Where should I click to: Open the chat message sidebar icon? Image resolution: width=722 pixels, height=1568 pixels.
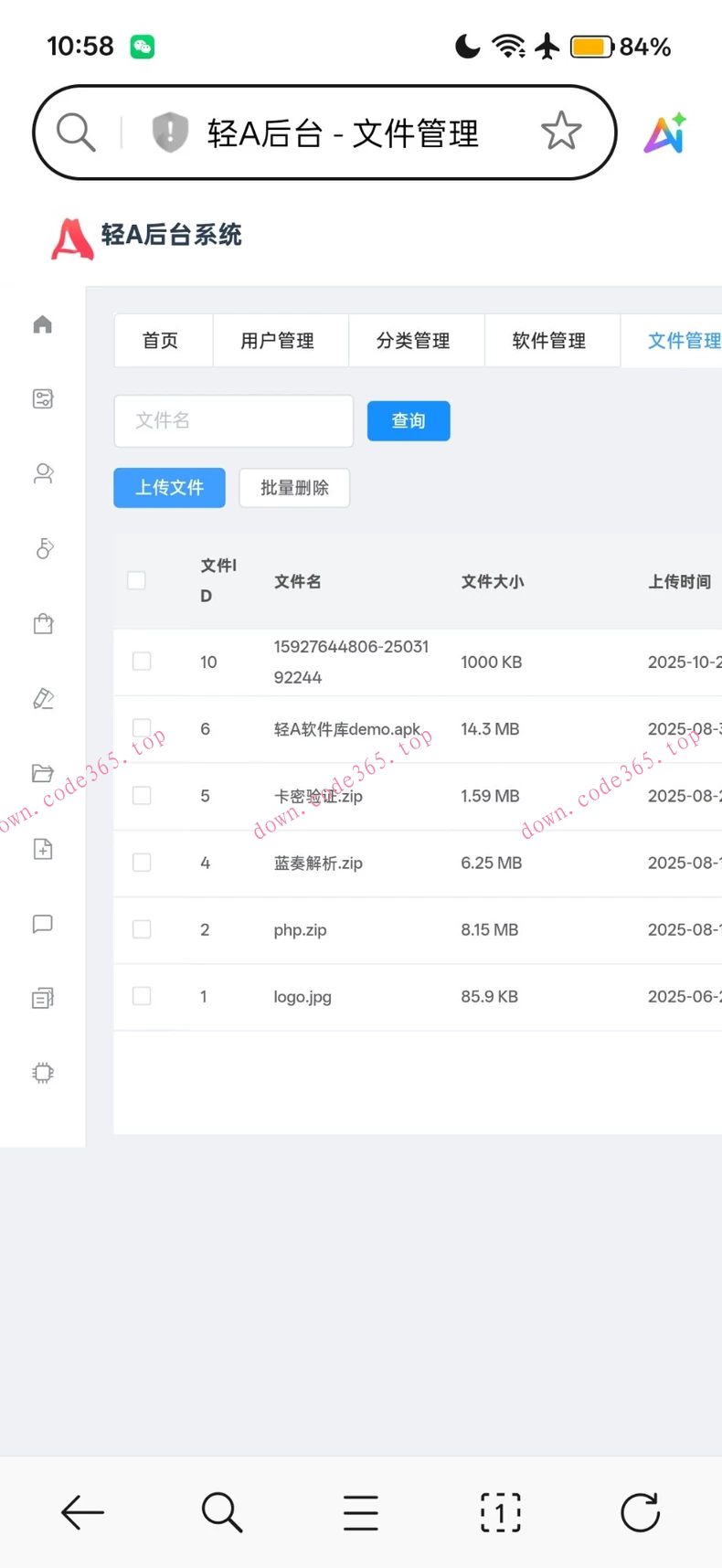[x=43, y=924]
